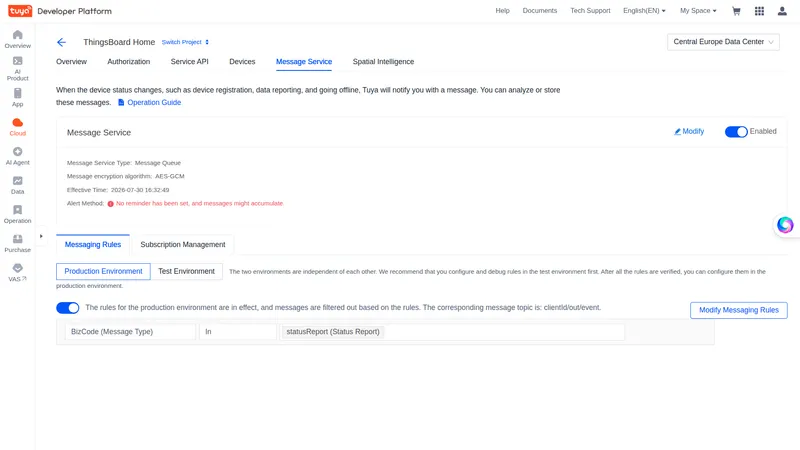The height and width of the screenshot is (450, 800).
Task: Switch to the Subscription Management tab
Action: click(183, 244)
